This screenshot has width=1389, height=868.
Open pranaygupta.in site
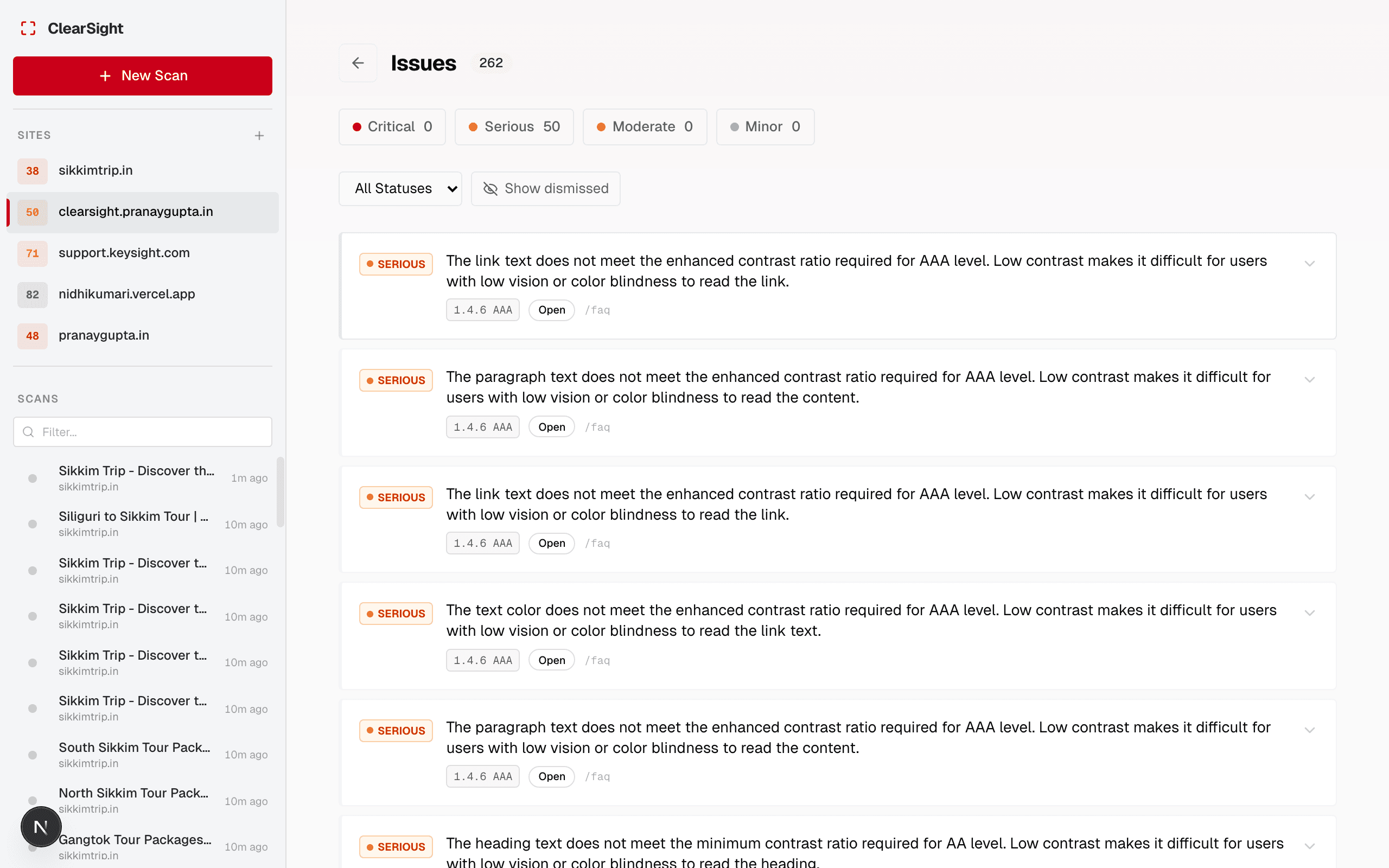pyautogui.click(x=142, y=336)
